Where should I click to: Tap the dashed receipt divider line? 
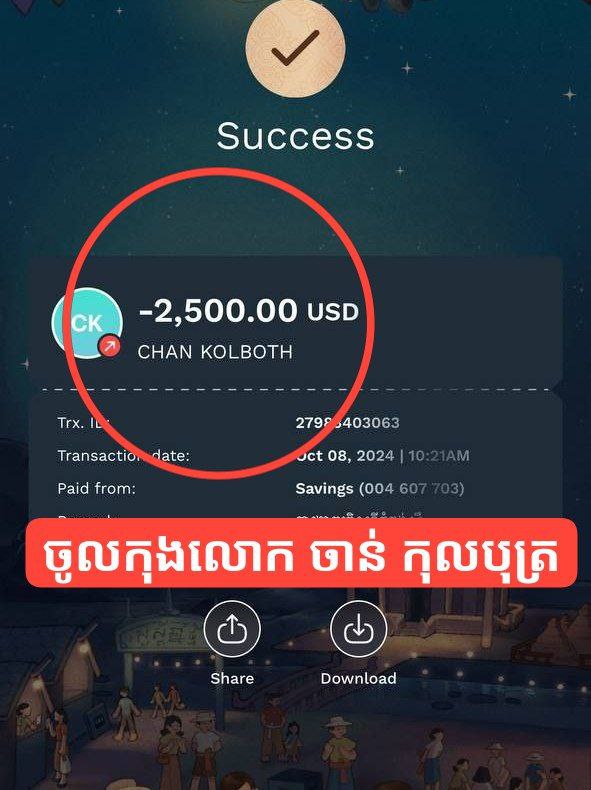click(296, 389)
